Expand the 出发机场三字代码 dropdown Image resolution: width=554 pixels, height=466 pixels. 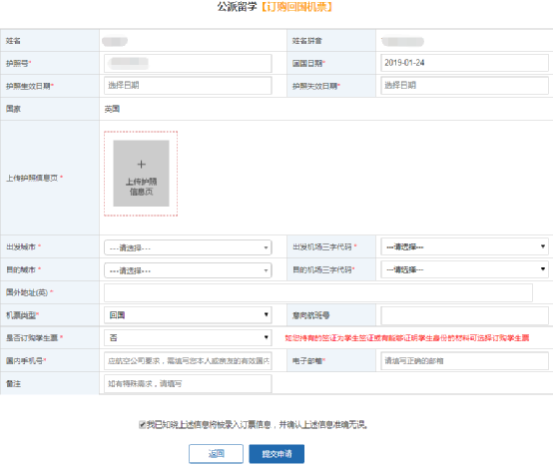(x=465, y=247)
